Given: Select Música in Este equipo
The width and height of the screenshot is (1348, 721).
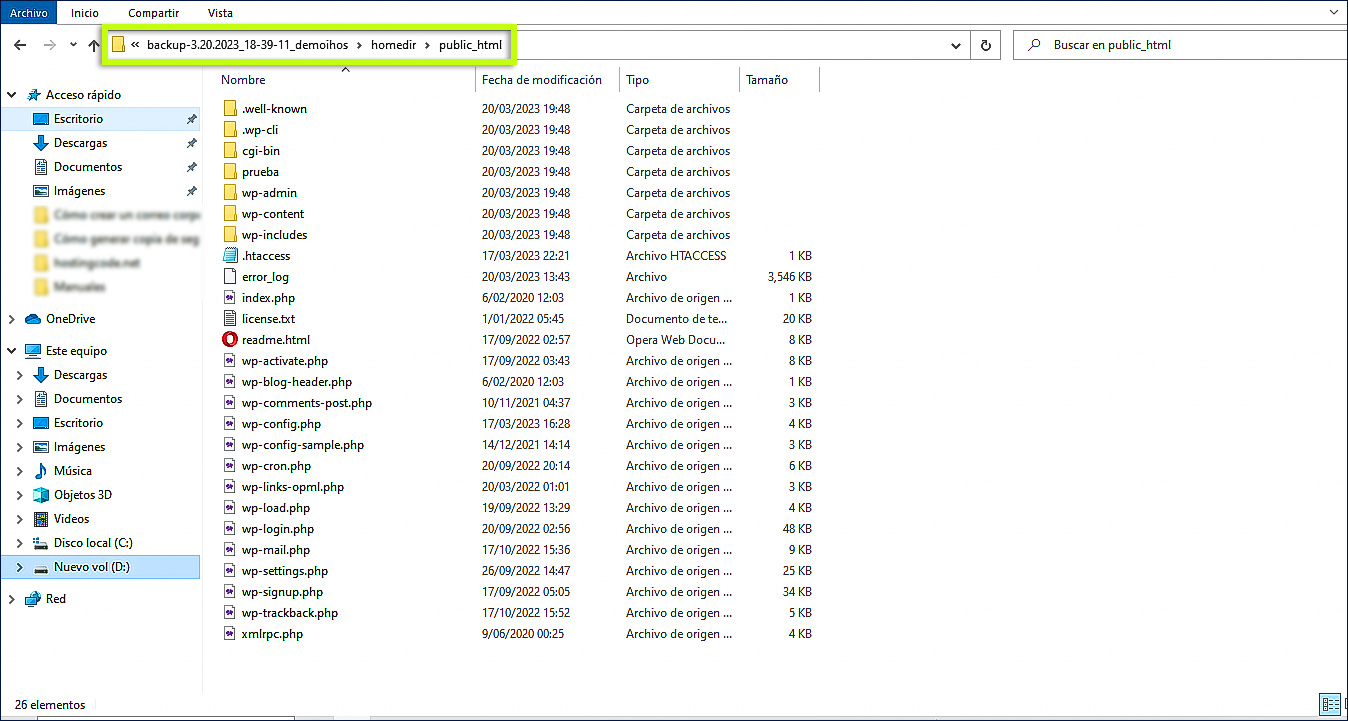Looking at the screenshot, I should pyautogui.click(x=73, y=471).
